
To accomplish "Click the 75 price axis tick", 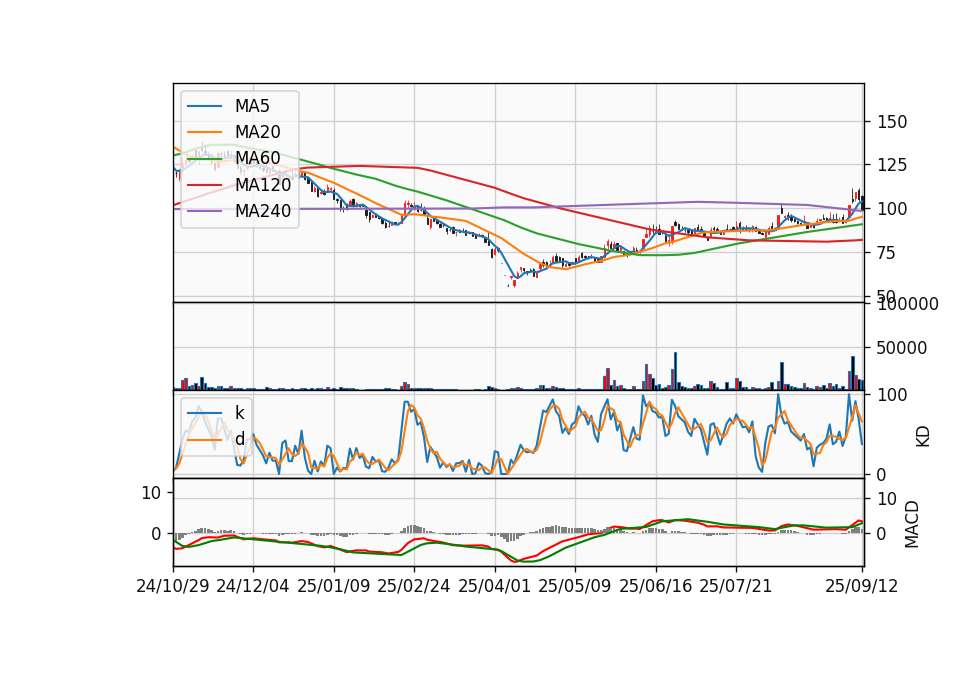I will click(887, 252).
